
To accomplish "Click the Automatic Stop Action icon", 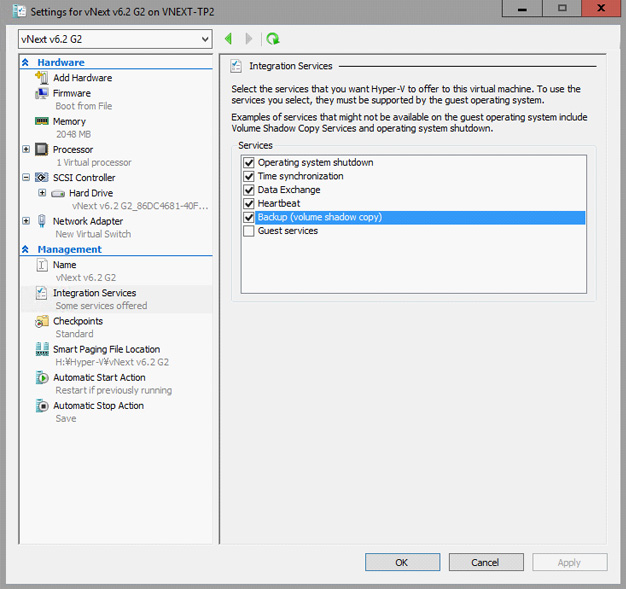I will [42, 406].
